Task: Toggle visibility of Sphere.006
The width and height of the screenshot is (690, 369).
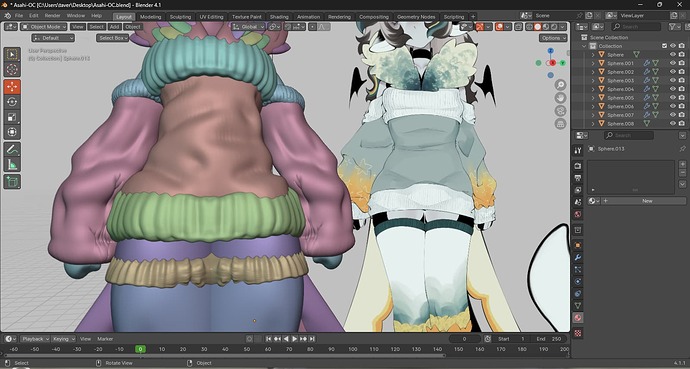Action: click(672, 106)
